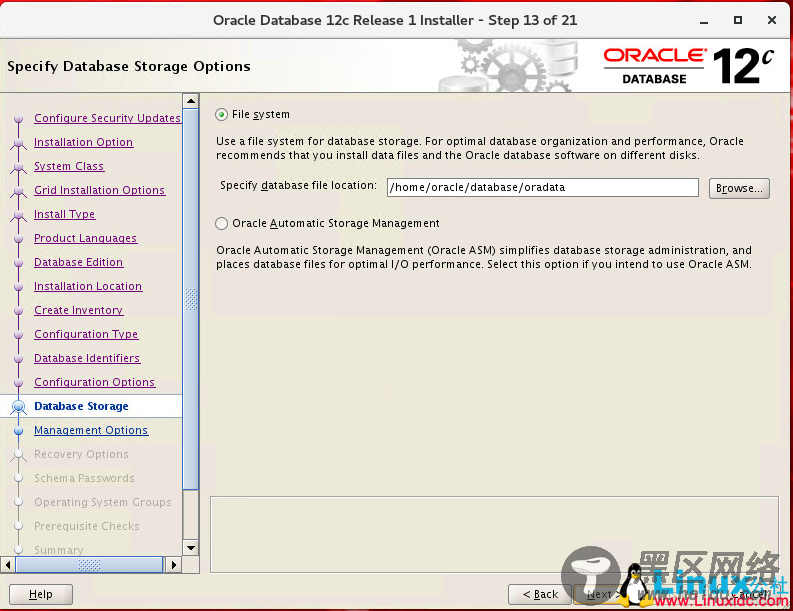Click the Database Edition step marker icon
The width and height of the screenshot is (793, 611).
[x=19, y=263]
